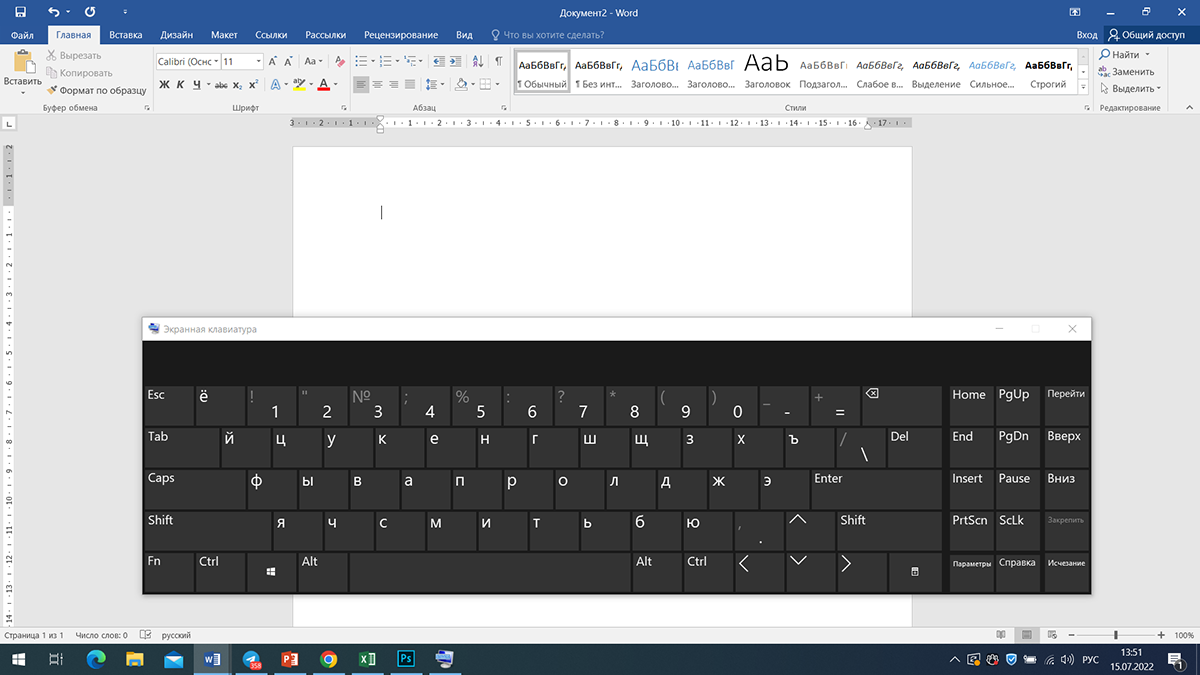Click the subscript x₂ icon
1200x675 pixels.
[237, 85]
